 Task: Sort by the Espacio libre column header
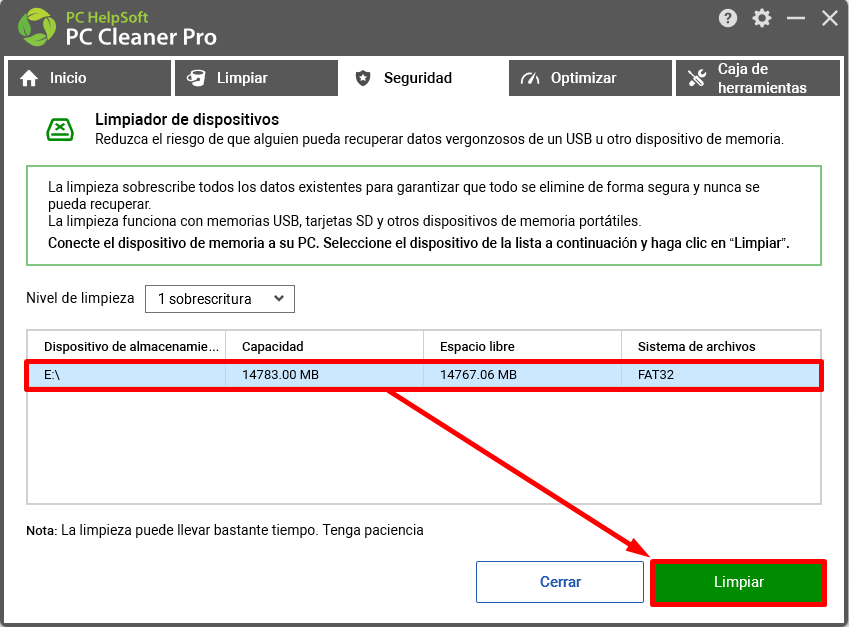[x=523, y=347]
